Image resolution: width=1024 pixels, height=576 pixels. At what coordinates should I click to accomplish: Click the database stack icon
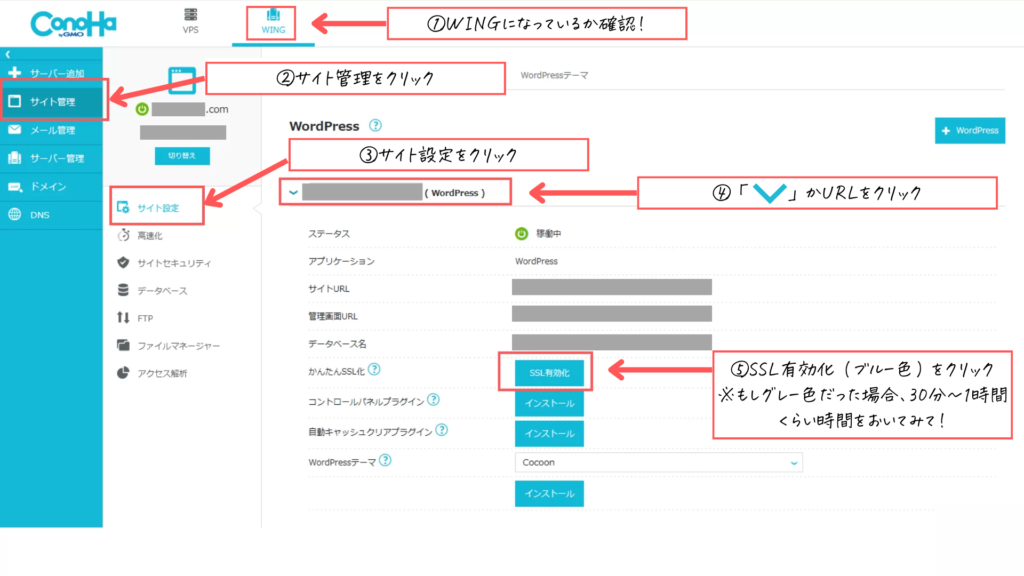coord(123,290)
